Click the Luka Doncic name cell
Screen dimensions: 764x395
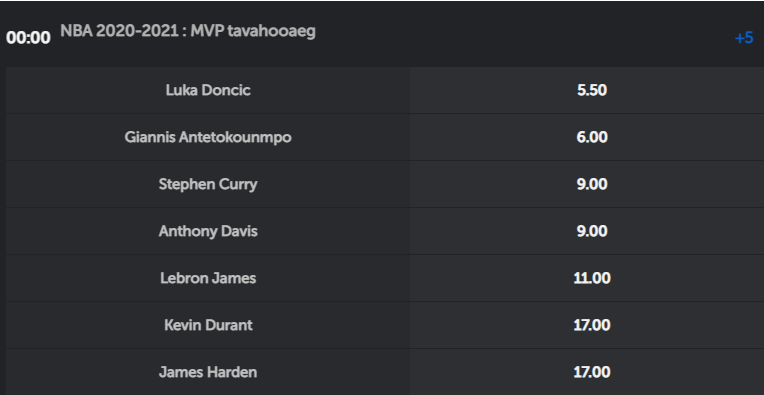pyautogui.click(x=208, y=90)
